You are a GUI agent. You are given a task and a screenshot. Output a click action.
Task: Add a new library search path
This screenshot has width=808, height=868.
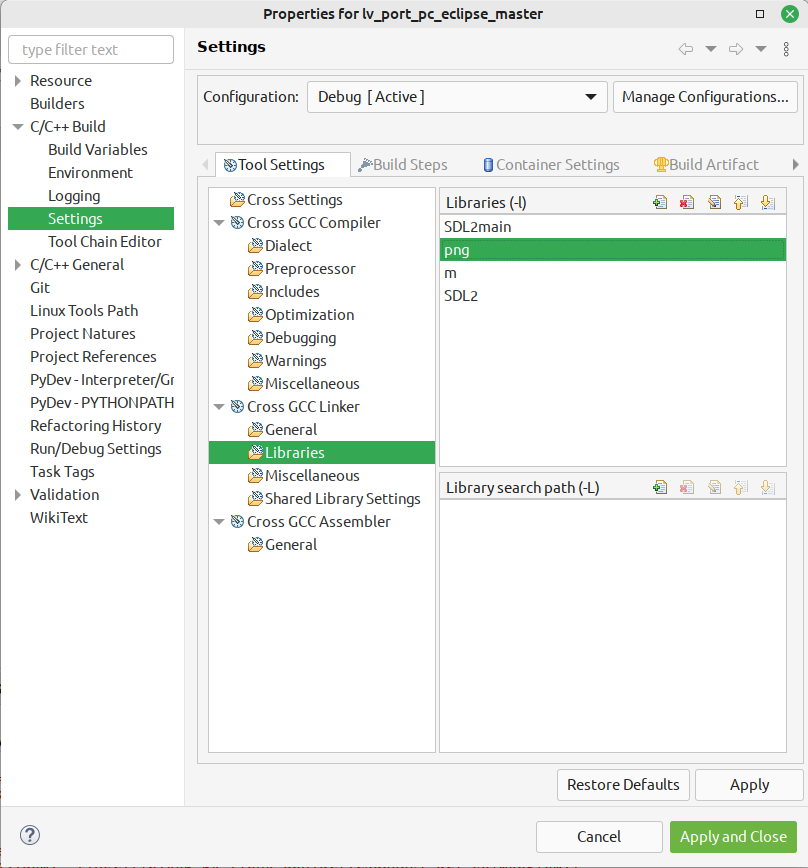660,487
